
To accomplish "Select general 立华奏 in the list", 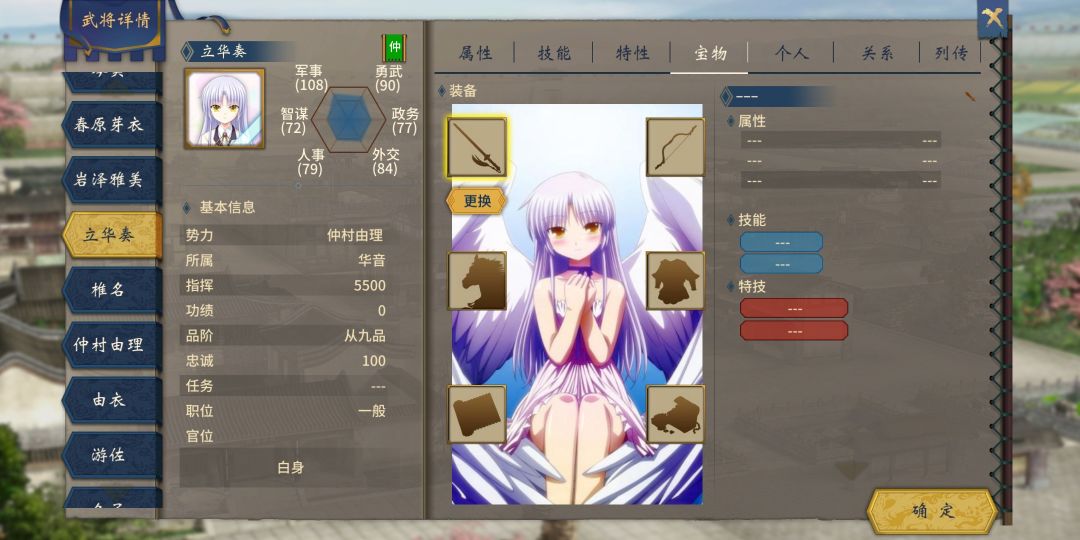I will 112,236.
